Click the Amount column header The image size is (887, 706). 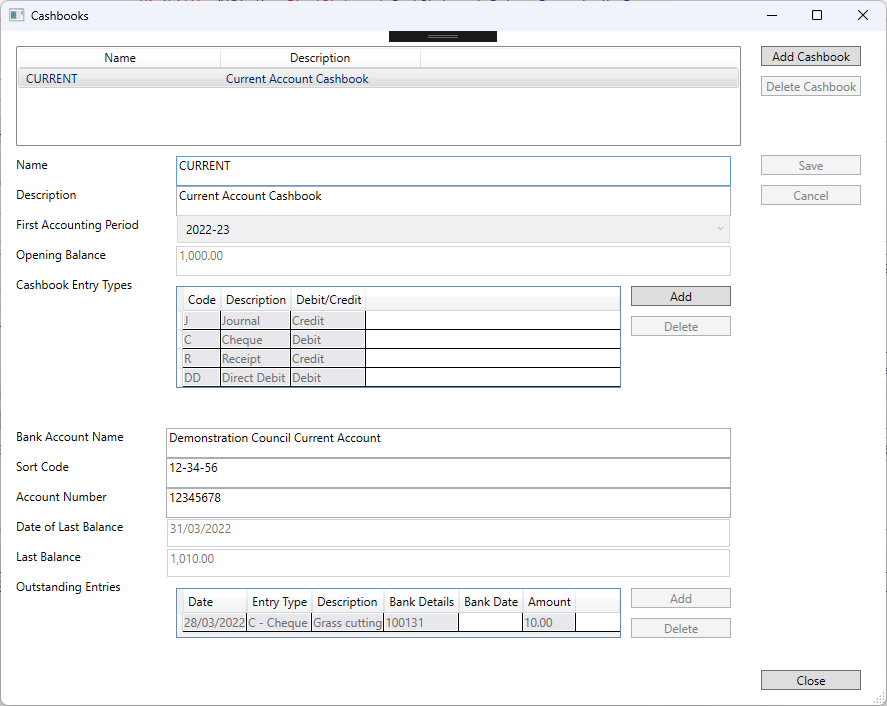pyautogui.click(x=549, y=602)
